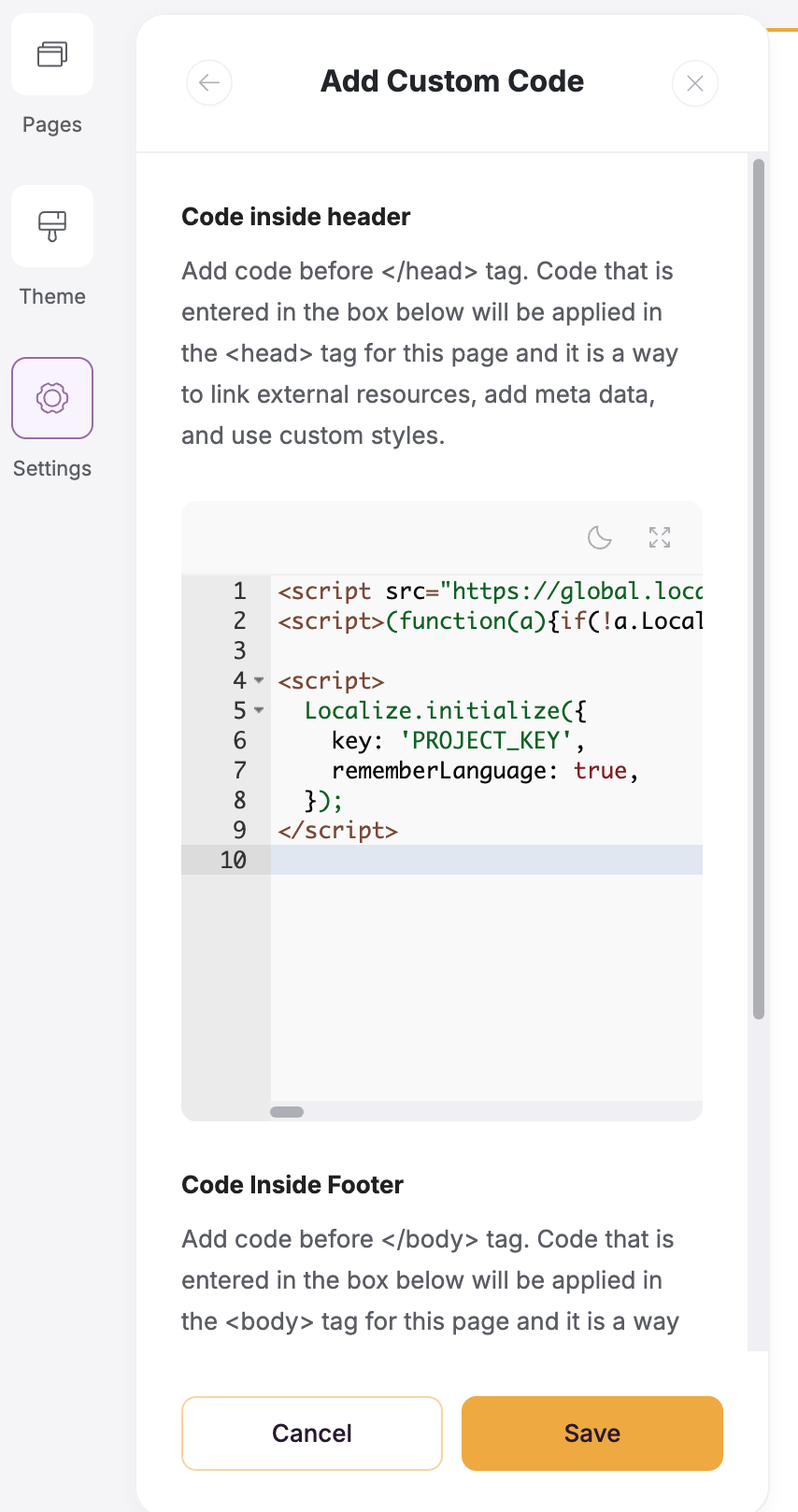Save the custom code
The width and height of the screenshot is (798, 1512).
pos(592,1434)
